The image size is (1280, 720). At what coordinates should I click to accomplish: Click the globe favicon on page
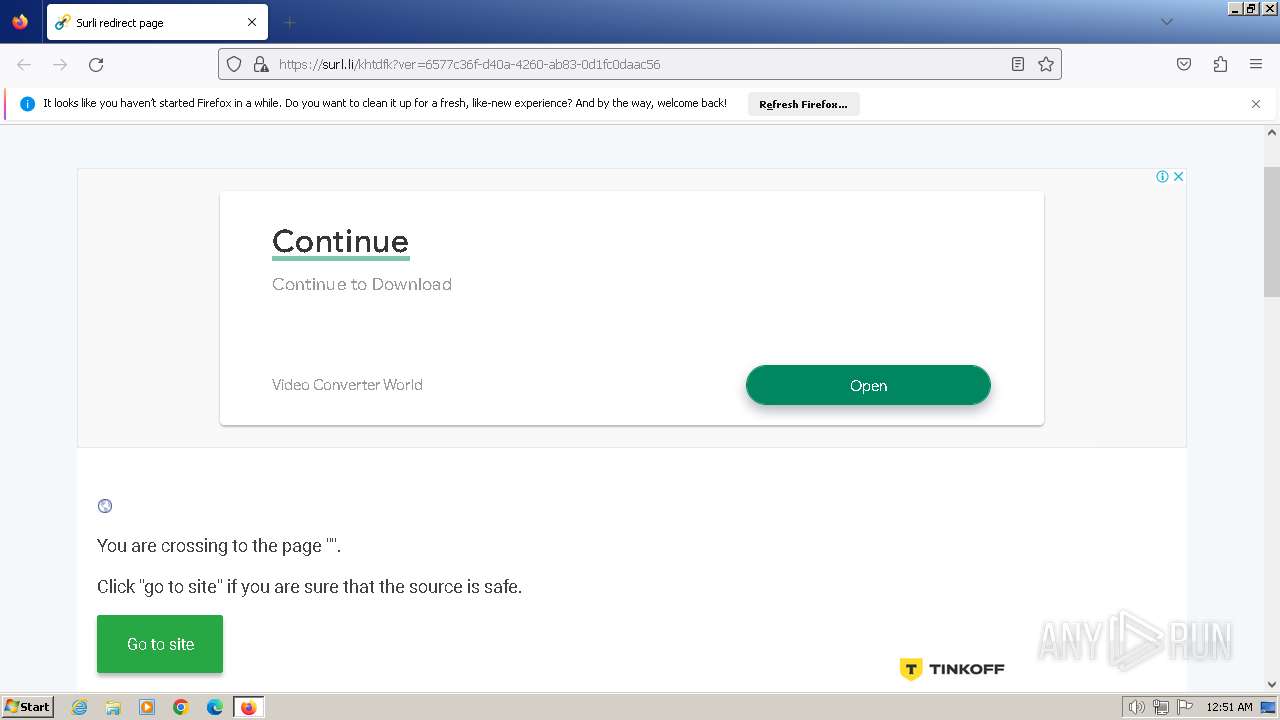[x=105, y=506]
